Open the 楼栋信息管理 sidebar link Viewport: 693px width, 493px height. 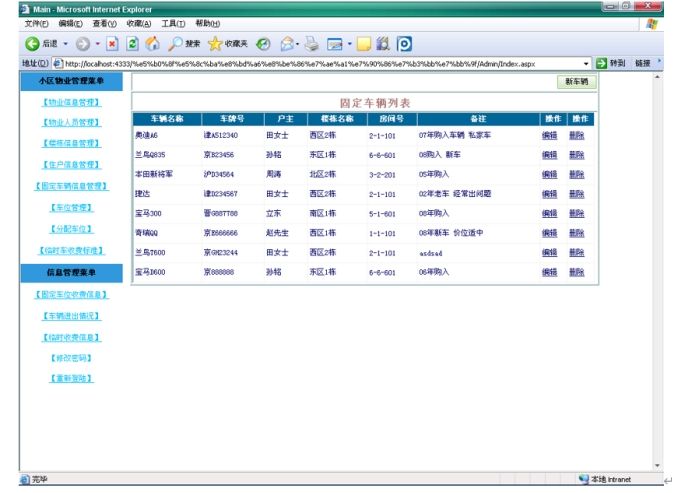coord(71,143)
